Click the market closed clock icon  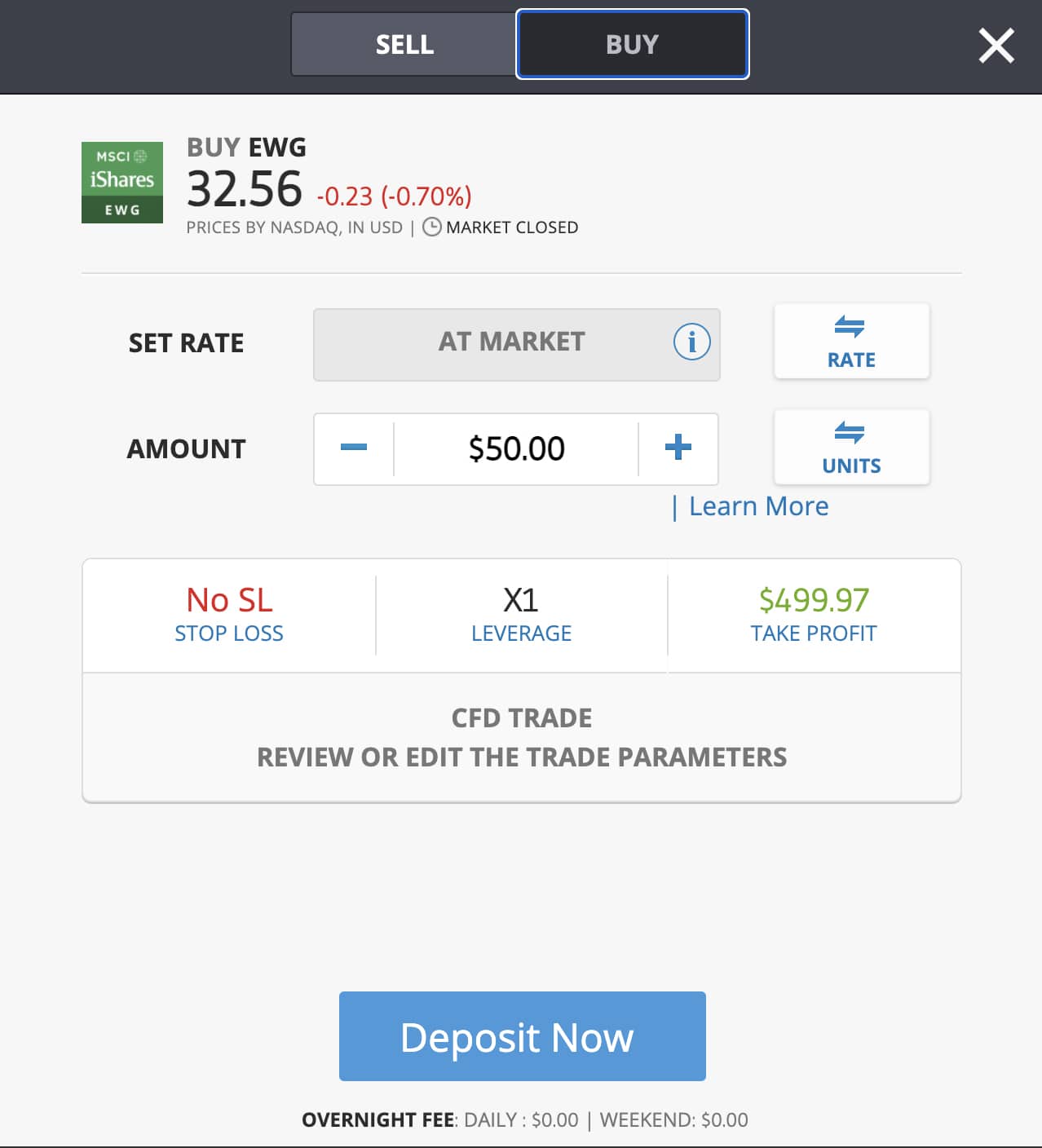[x=432, y=227]
